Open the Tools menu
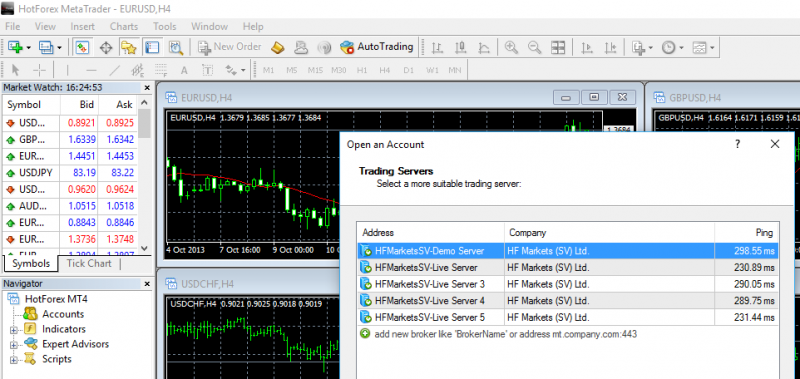800x379 pixels. coord(165,27)
